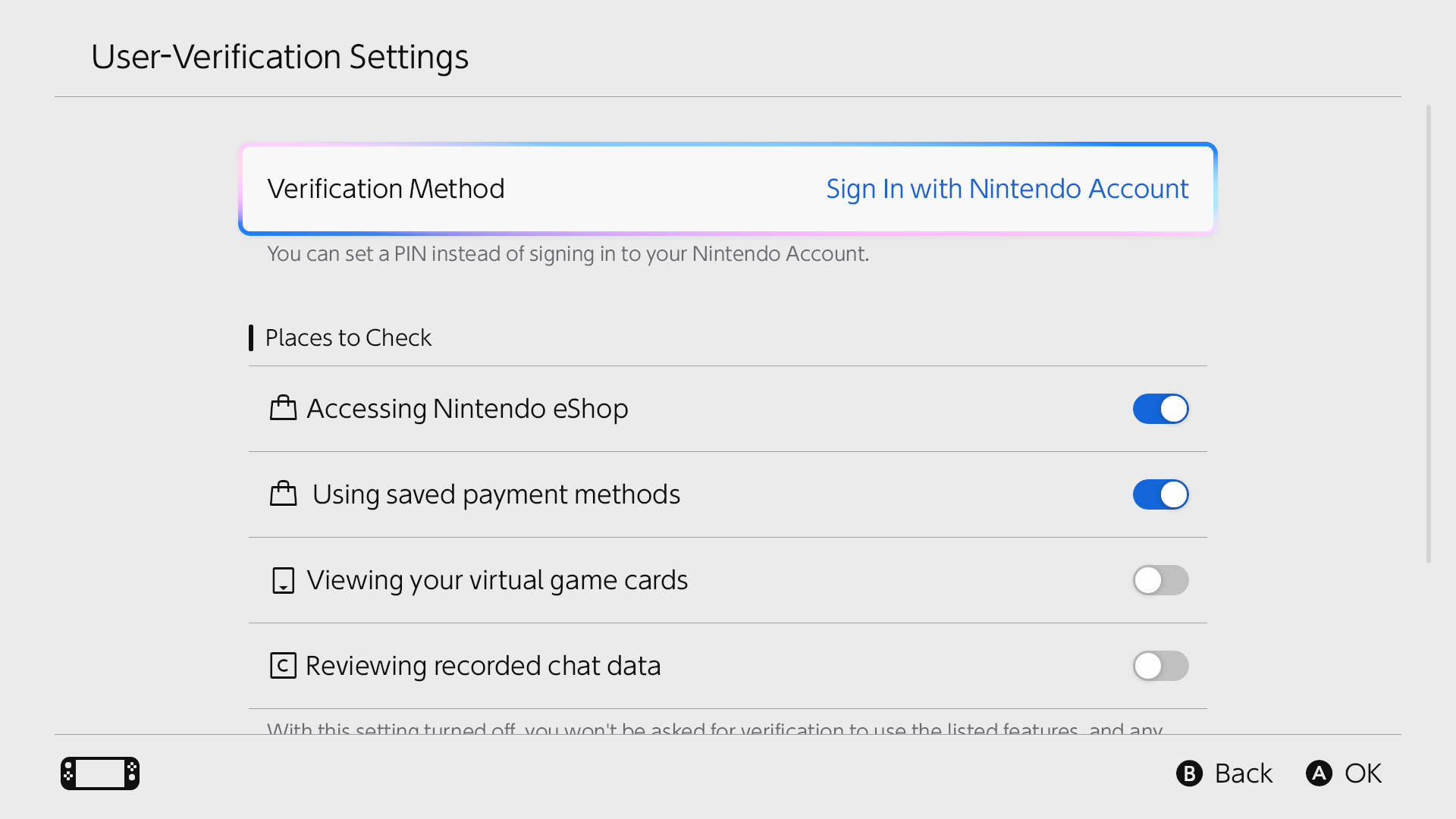Turn off Using saved payment methods verification
The width and height of the screenshot is (1456, 819).
click(x=1160, y=494)
